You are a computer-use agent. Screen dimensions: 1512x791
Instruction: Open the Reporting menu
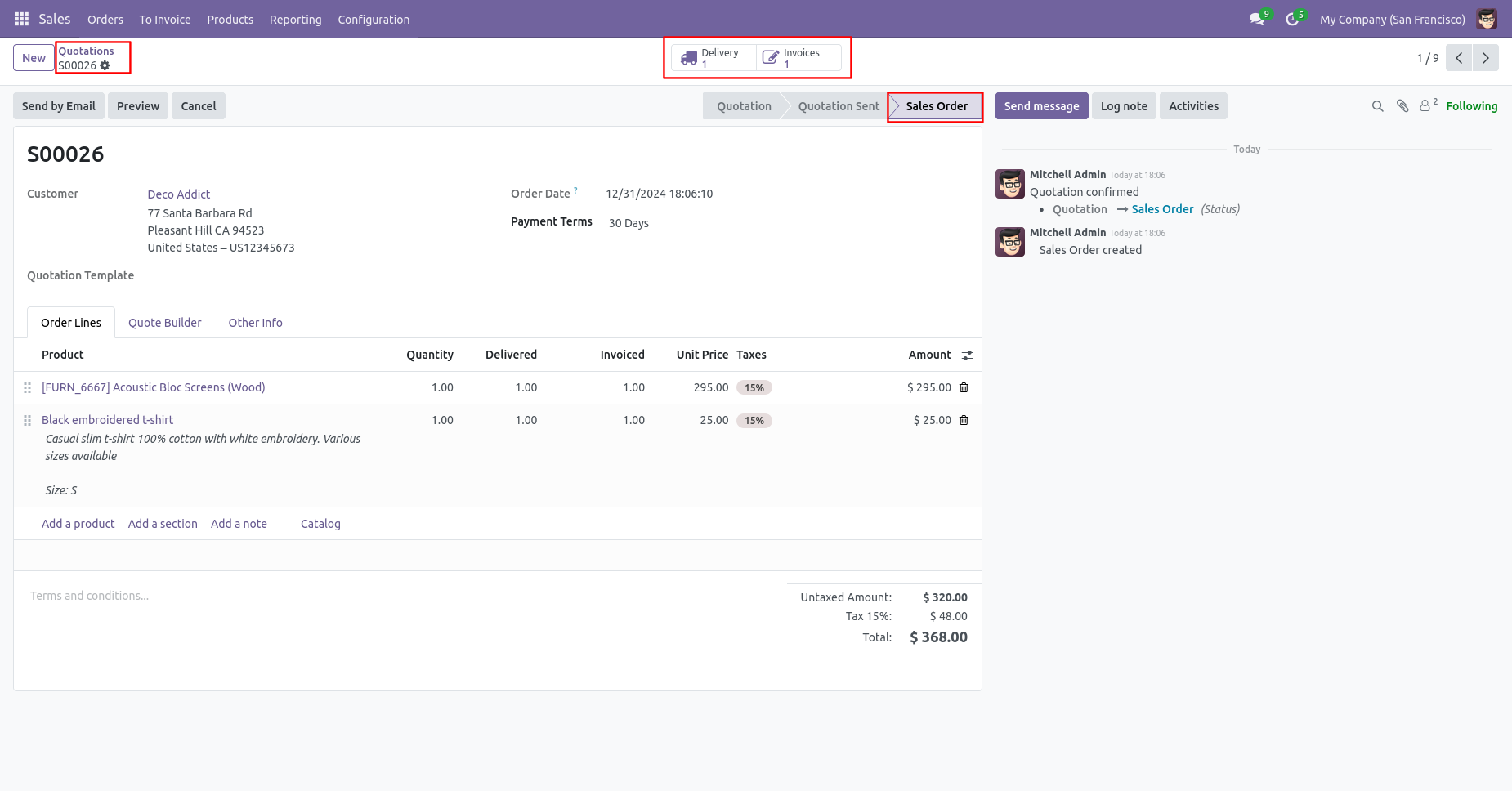tap(296, 19)
